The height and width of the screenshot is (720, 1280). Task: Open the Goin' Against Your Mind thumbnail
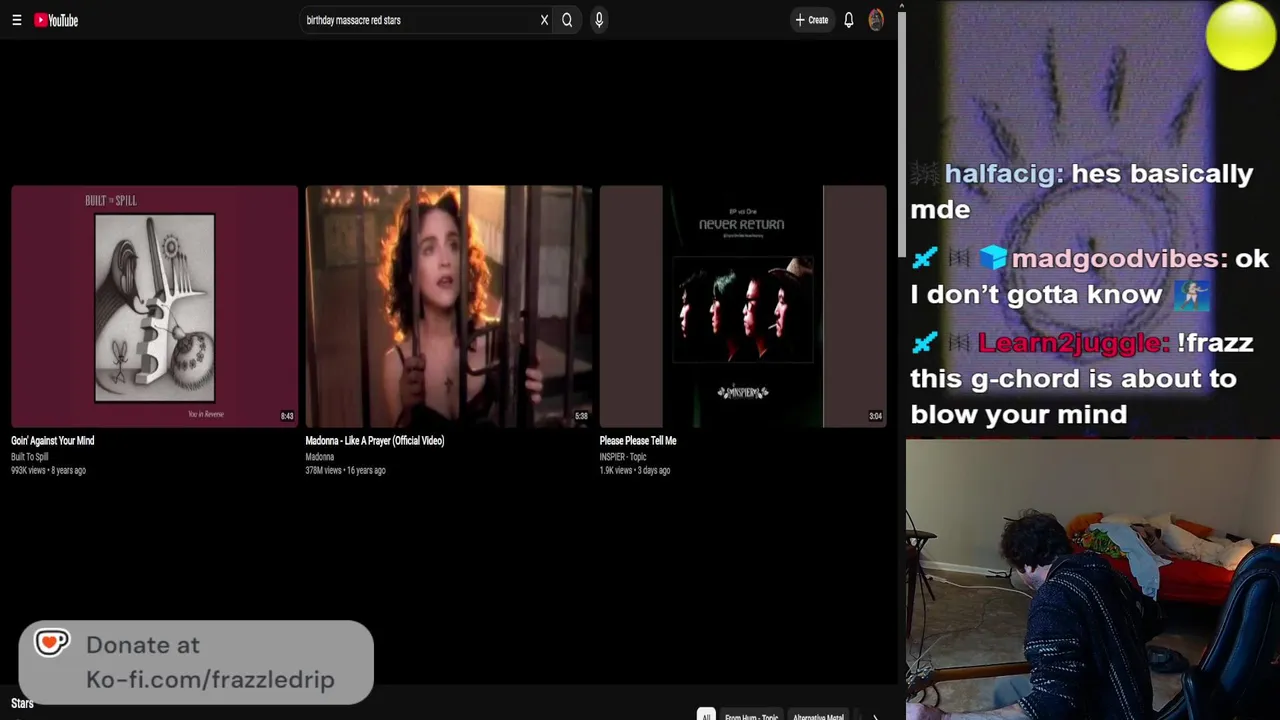154,306
